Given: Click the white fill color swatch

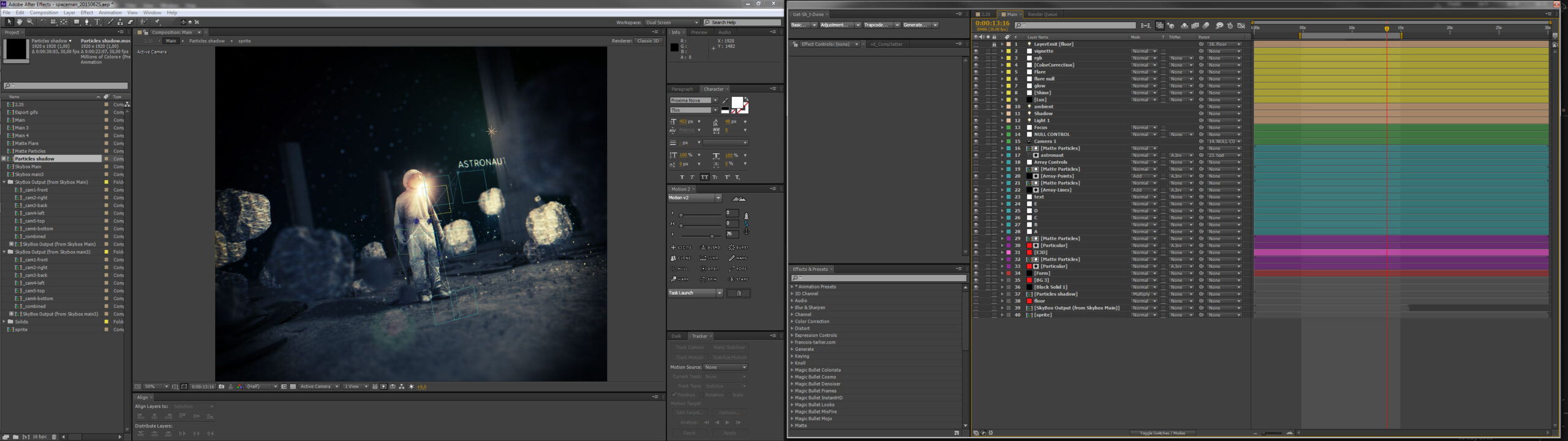Looking at the screenshot, I should tap(737, 102).
